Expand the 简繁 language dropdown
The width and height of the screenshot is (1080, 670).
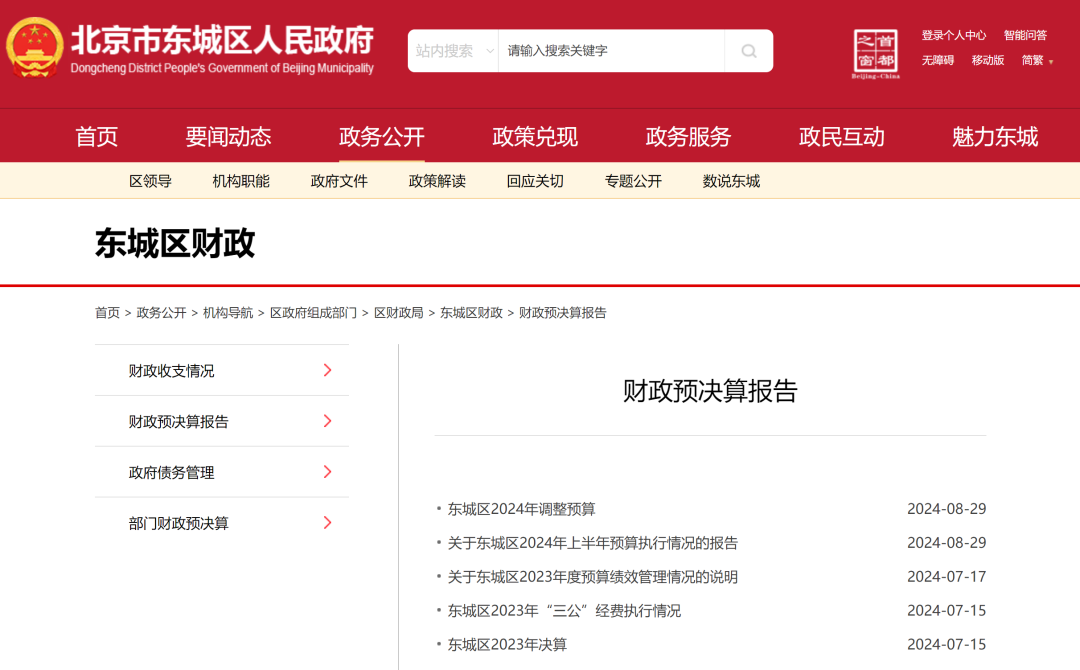tap(1038, 60)
